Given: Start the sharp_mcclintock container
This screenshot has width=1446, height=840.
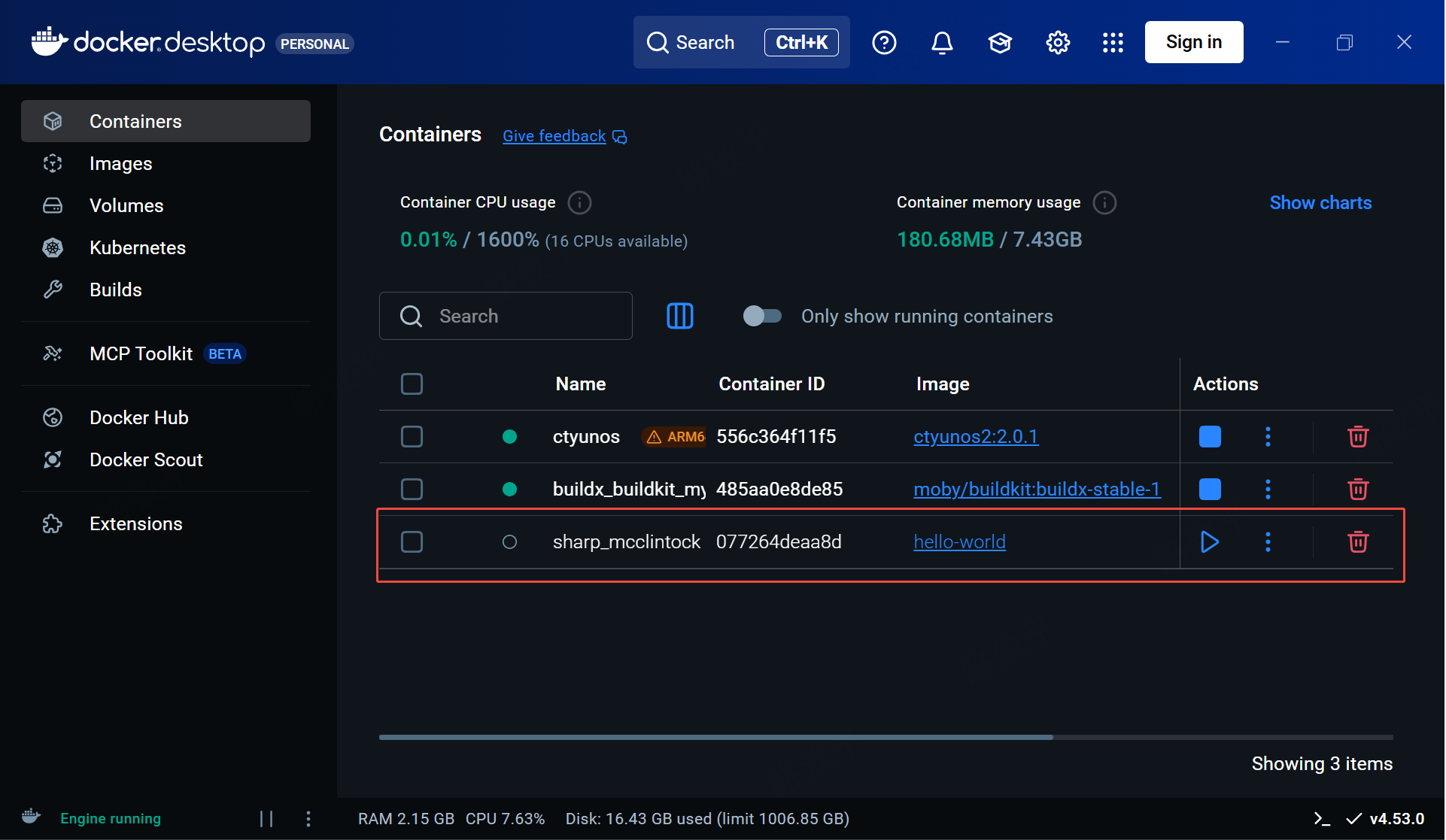Looking at the screenshot, I should click(1210, 541).
